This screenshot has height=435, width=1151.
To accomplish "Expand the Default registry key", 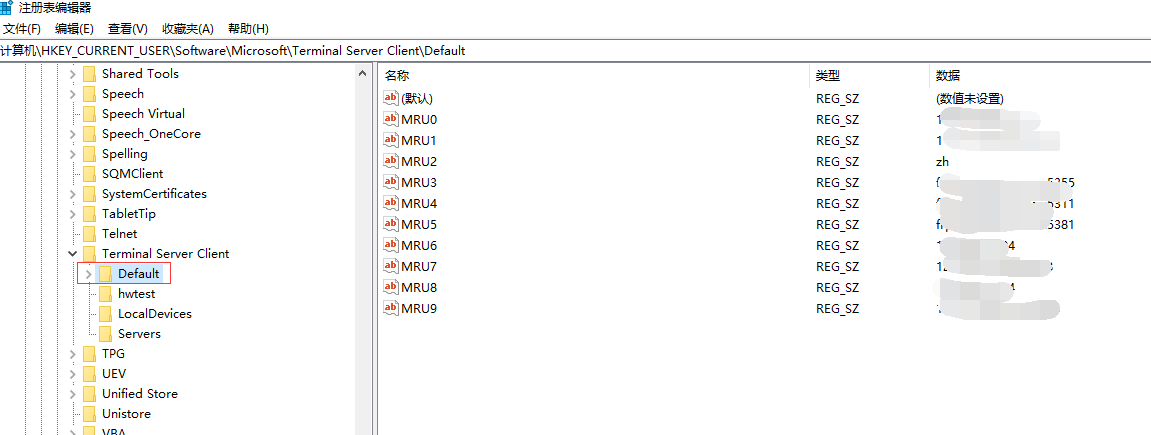I will tap(88, 274).
